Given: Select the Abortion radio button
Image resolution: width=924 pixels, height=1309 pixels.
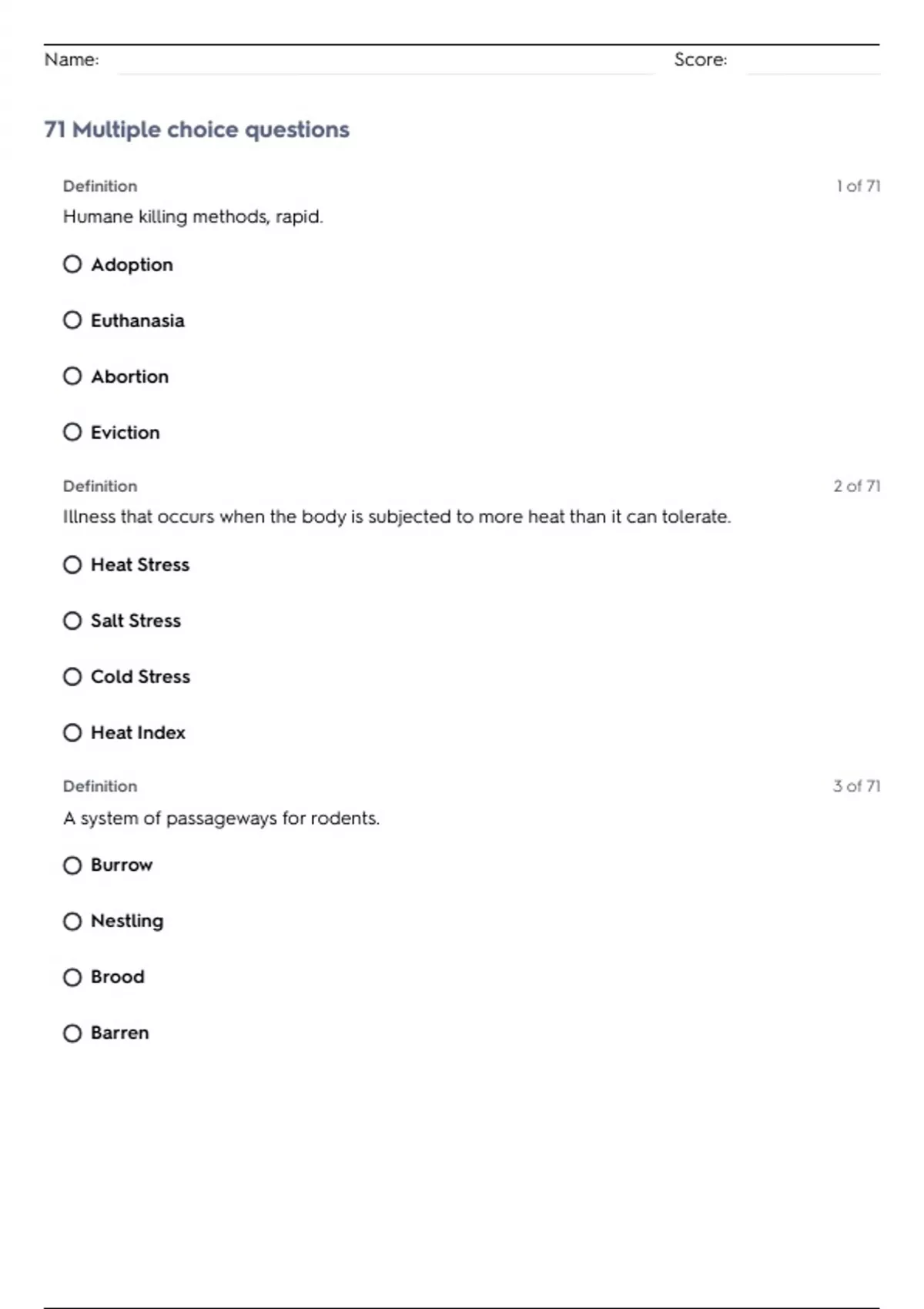Looking at the screenshot, I should (72, 377).
